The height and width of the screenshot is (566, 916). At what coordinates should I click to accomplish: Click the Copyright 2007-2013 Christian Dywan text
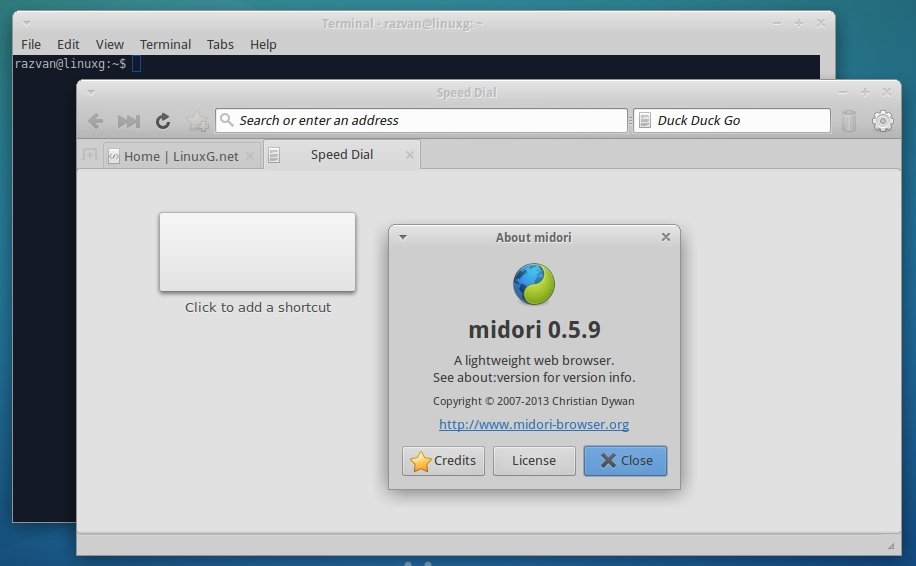[533, 401]
